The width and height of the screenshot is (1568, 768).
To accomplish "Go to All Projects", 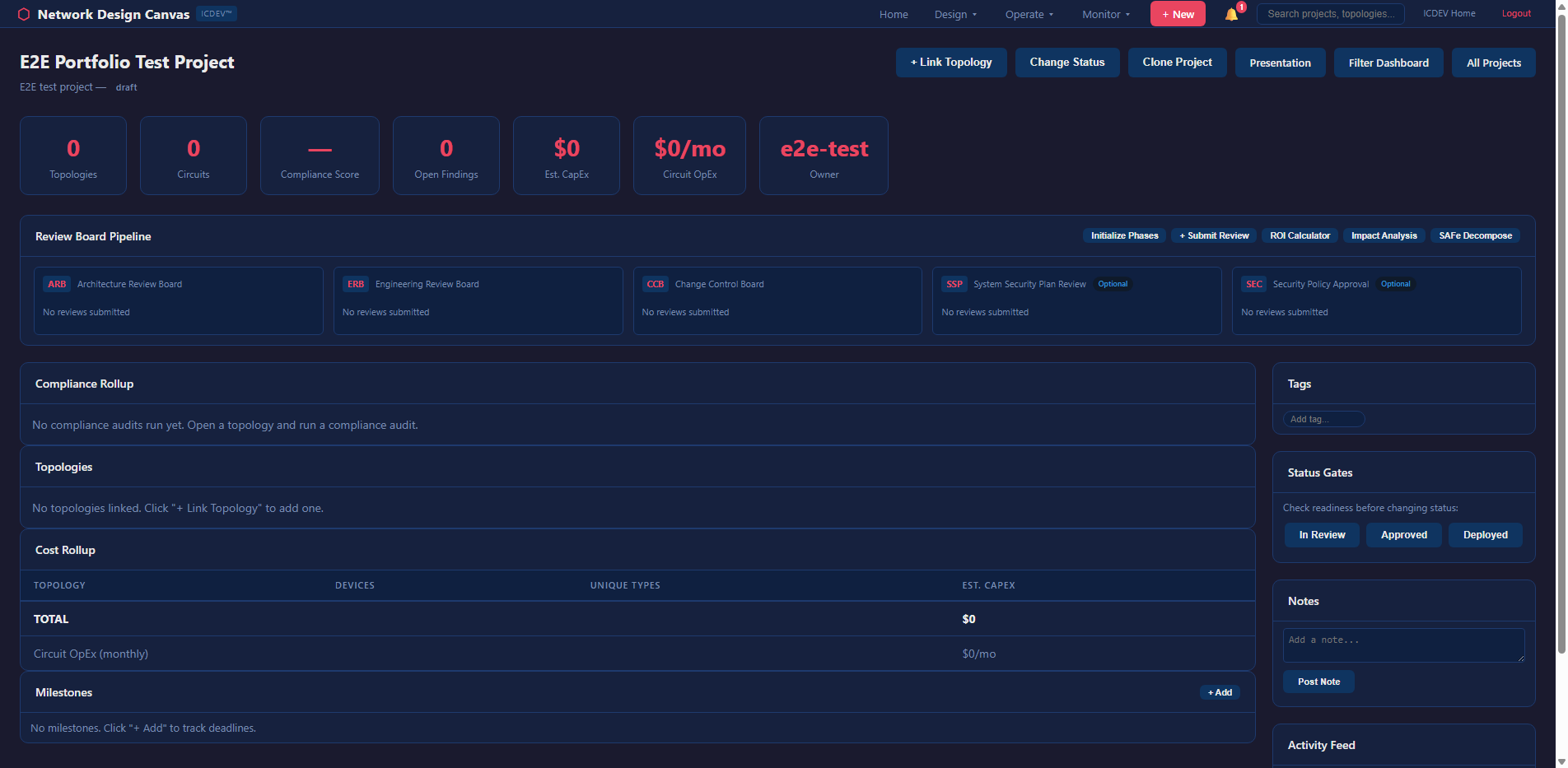I will point(1494,63).
